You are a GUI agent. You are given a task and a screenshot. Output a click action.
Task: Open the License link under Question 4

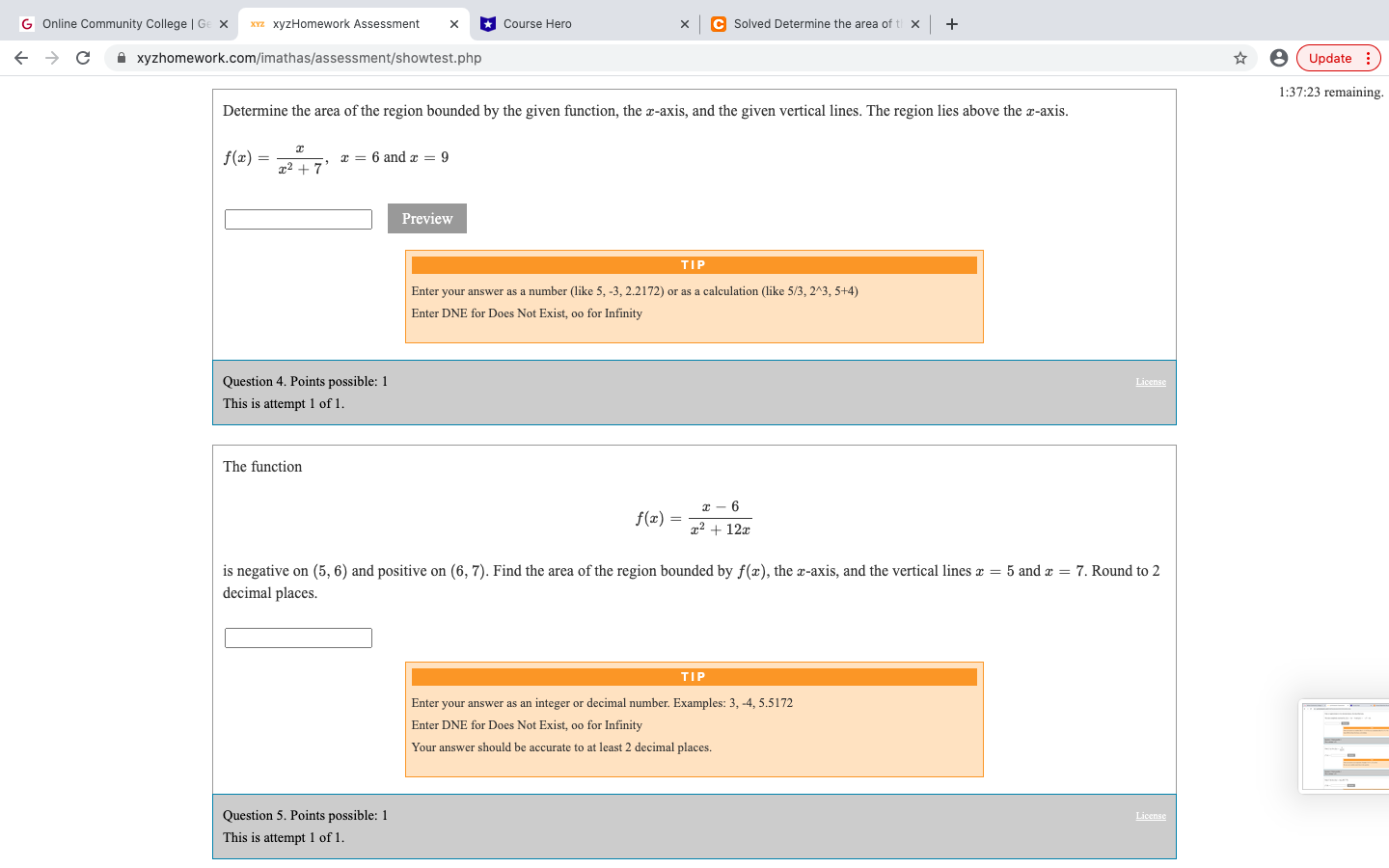(1151, 381)
